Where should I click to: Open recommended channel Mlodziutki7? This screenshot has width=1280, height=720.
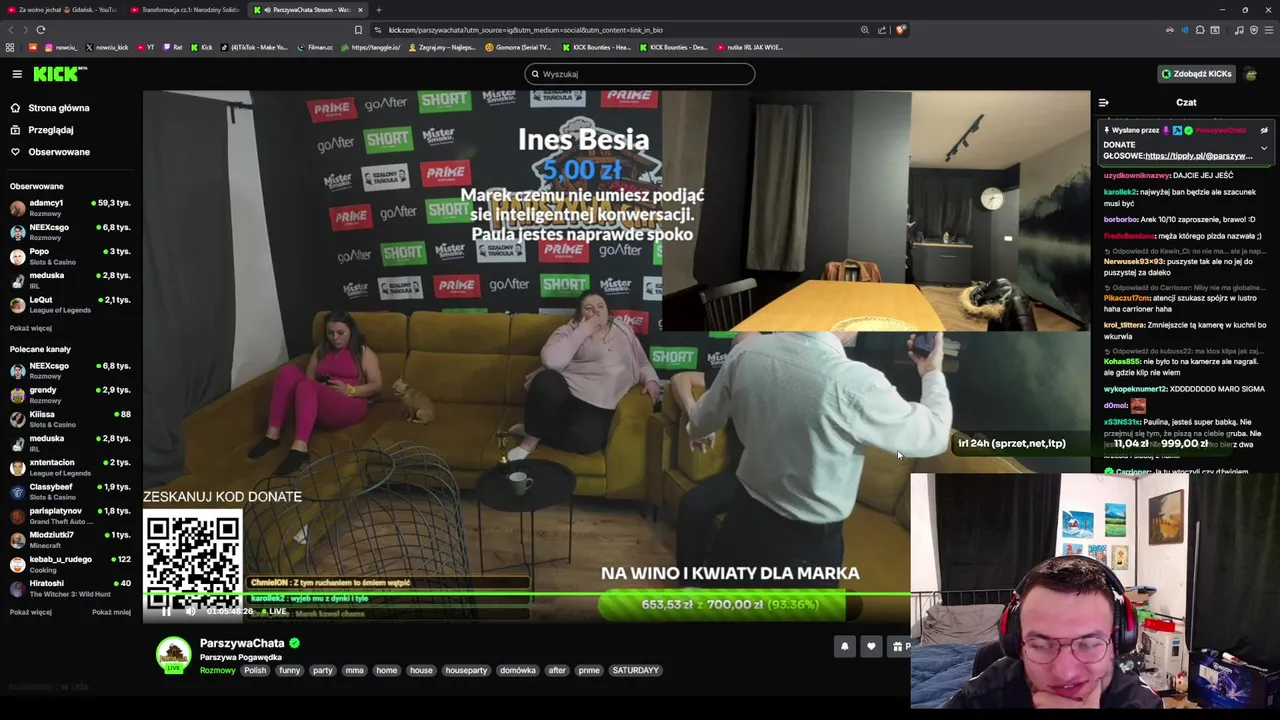click(x=70, y=539)
